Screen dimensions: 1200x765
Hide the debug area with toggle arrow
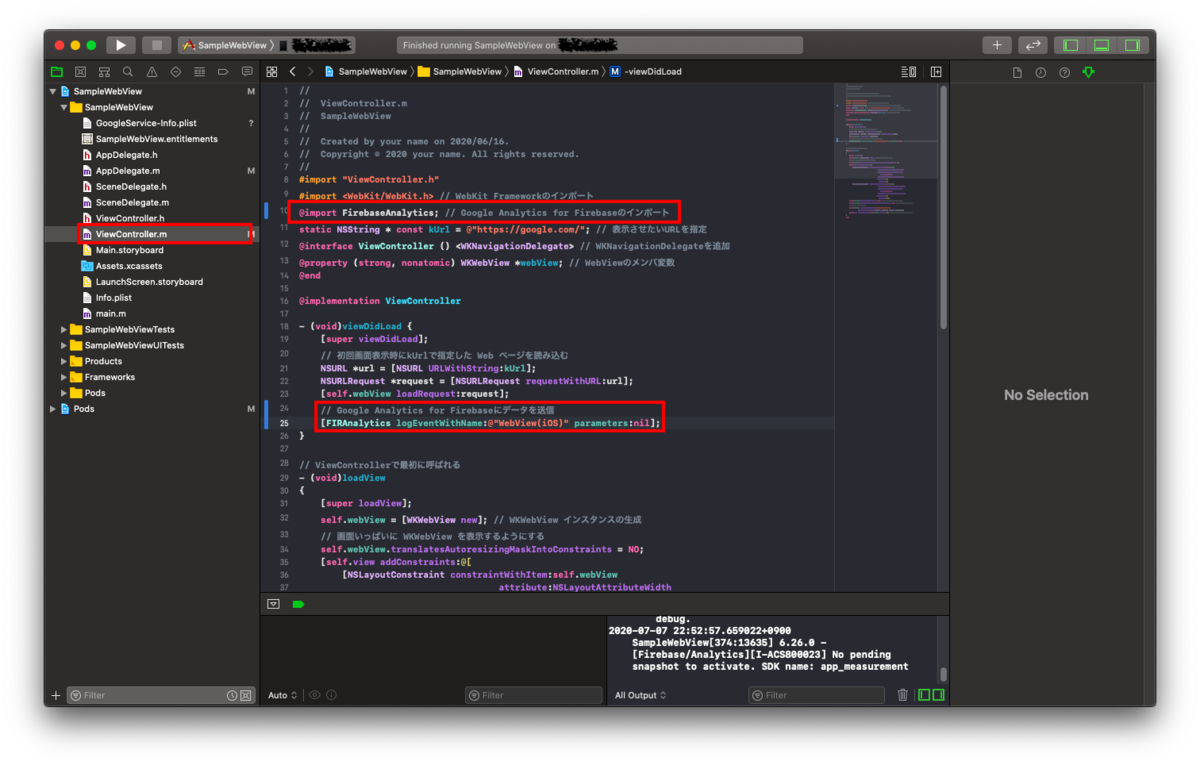click(x=273, y=604)
